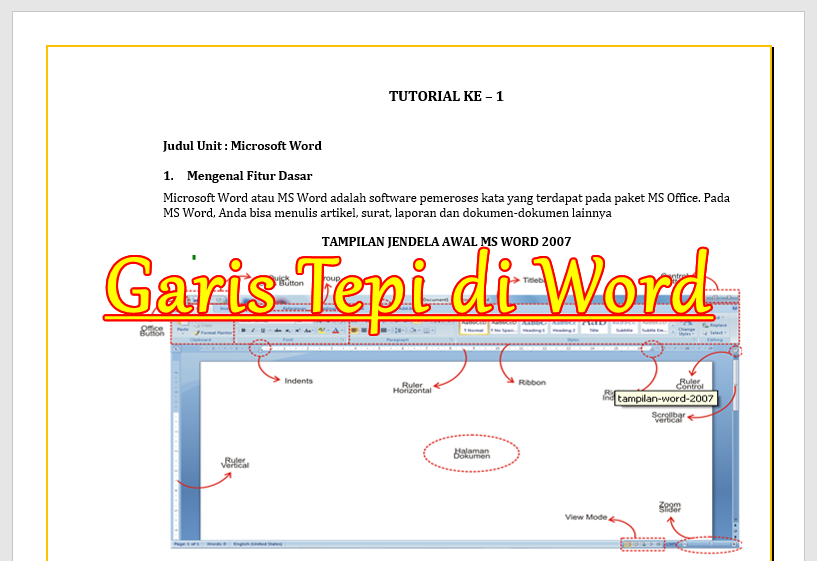Click the "Indents" label in the embedded picture
Viewport: 817px width, 561px height.
[299, 381]
